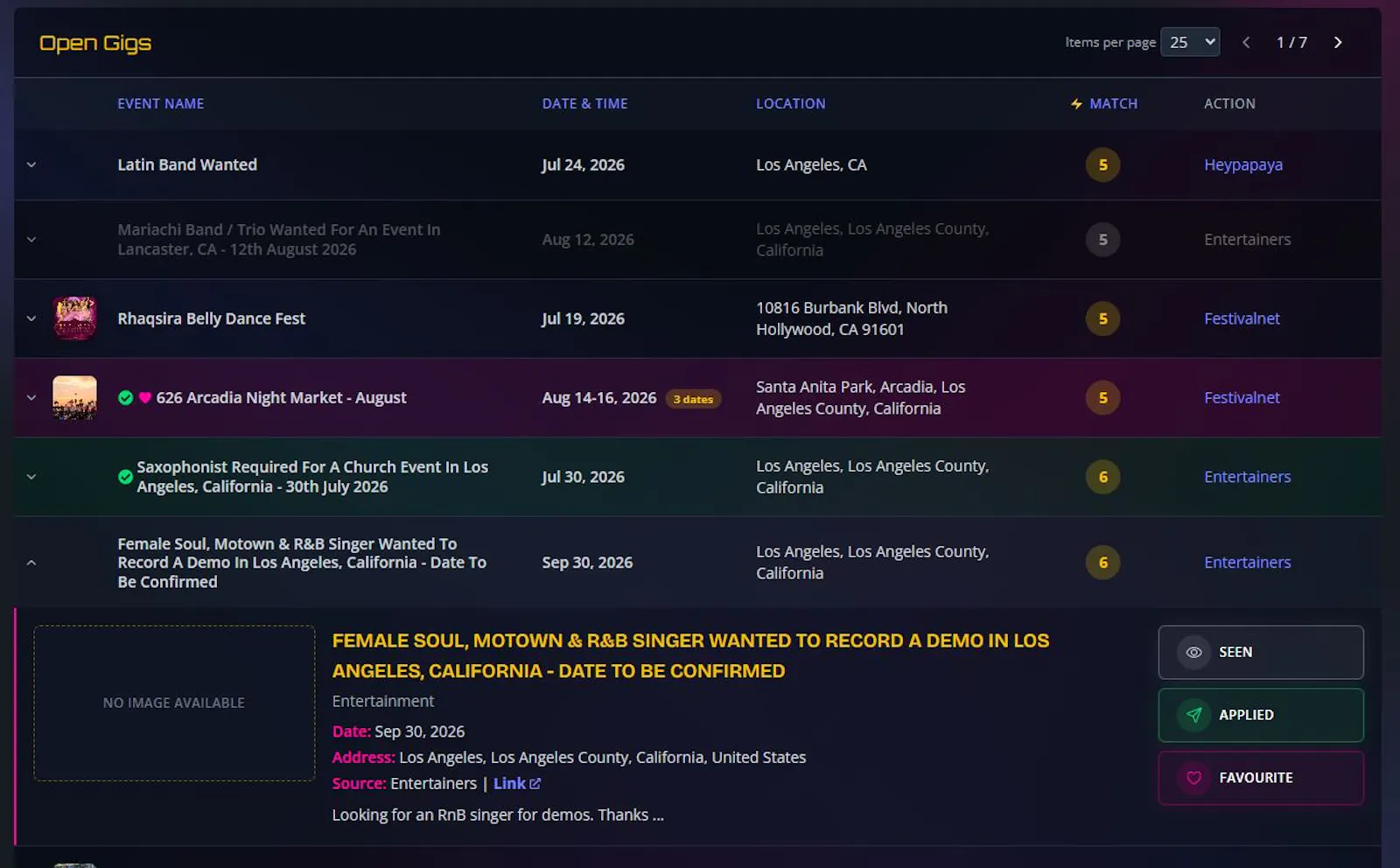Click the Rhaqsira Belly Dance Fest thumbnail
The image size is (1400, 868).
pos(75,318)
